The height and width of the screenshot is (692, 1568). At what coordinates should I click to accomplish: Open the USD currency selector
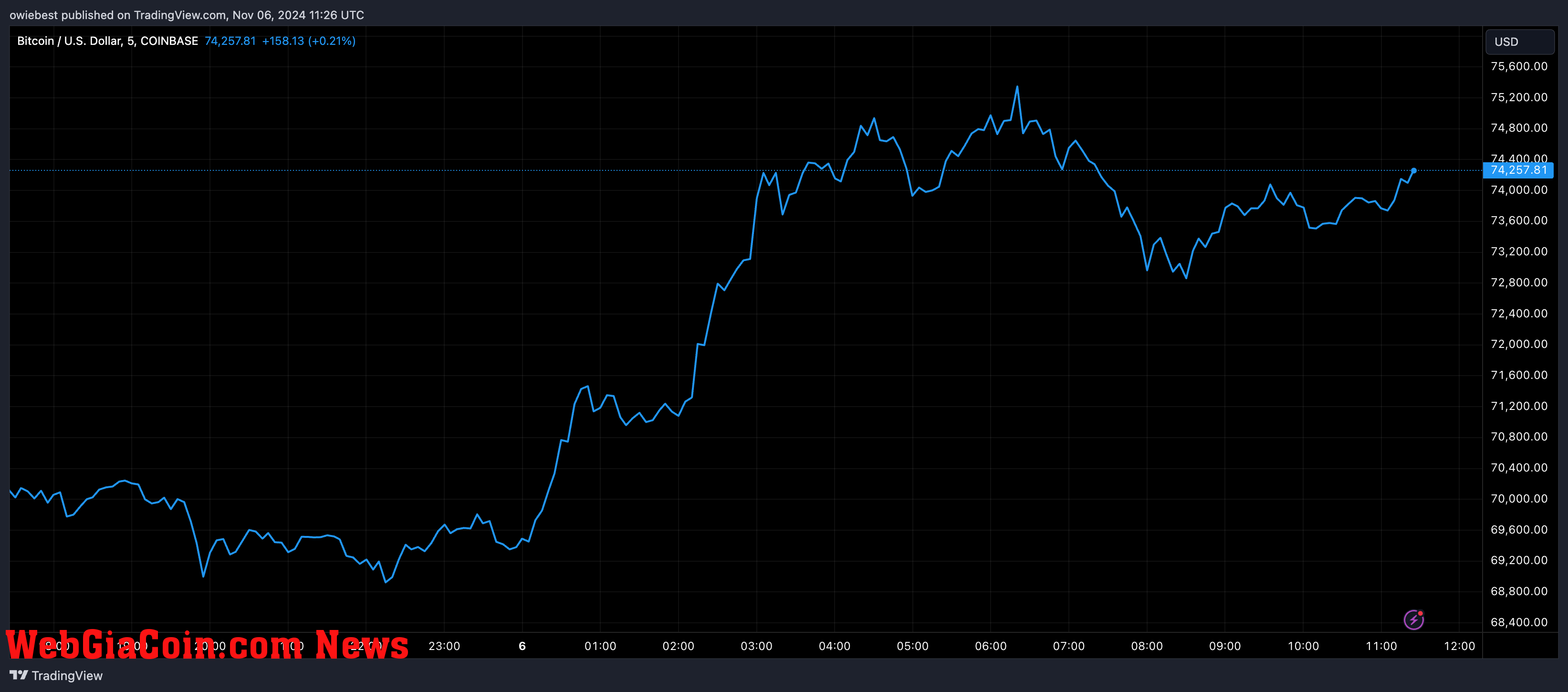[x=1519, y=42]
